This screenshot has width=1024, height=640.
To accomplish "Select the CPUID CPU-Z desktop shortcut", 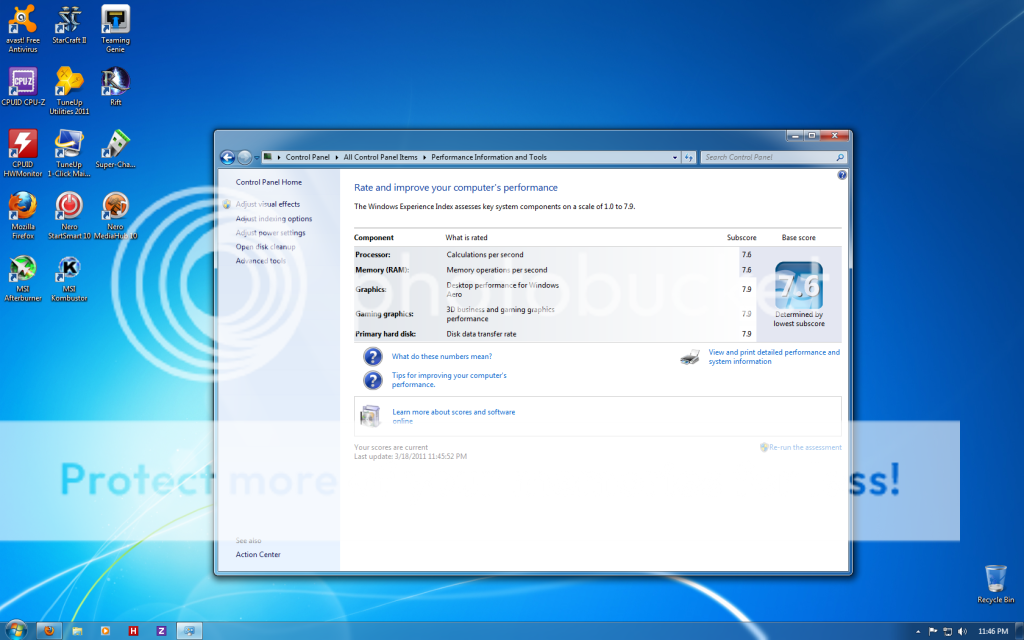I will [24, 87].
